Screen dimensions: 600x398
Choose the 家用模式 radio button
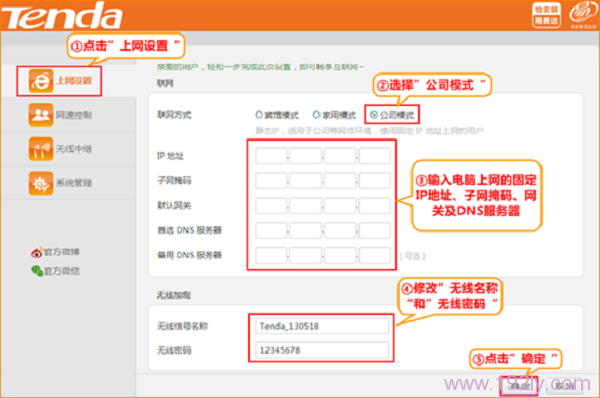(316, 114)
